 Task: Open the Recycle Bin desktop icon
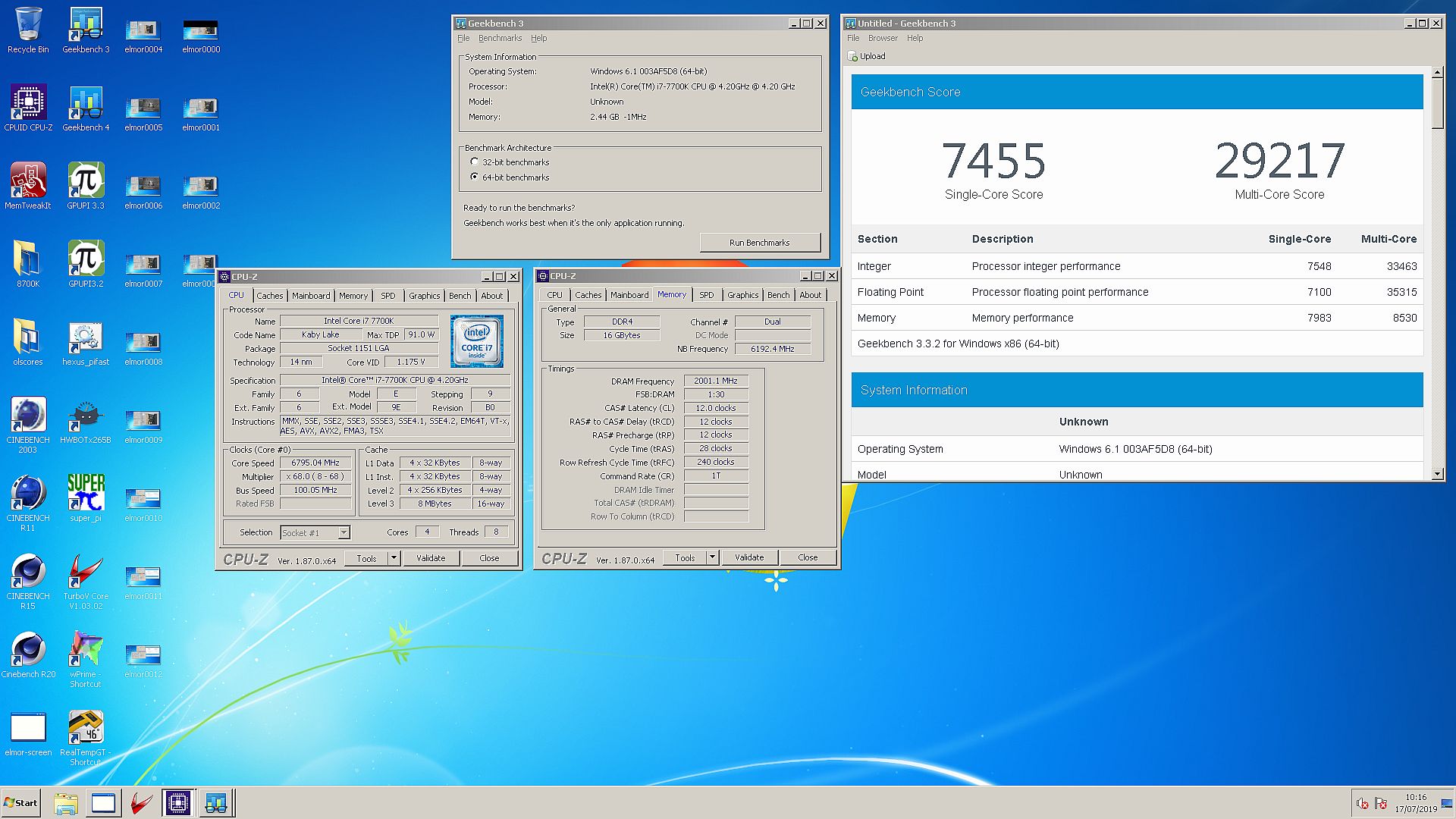(x=28, y=30)
